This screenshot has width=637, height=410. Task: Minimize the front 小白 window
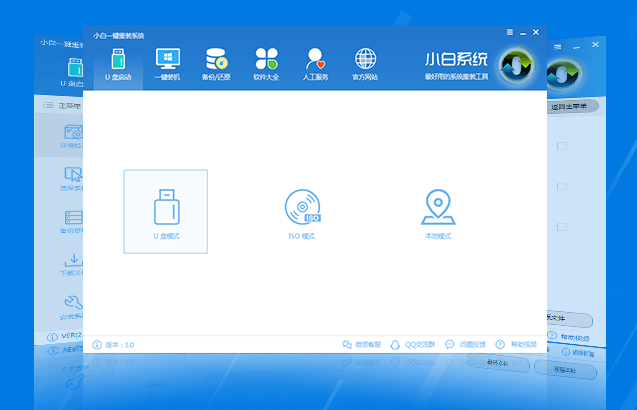523,33
